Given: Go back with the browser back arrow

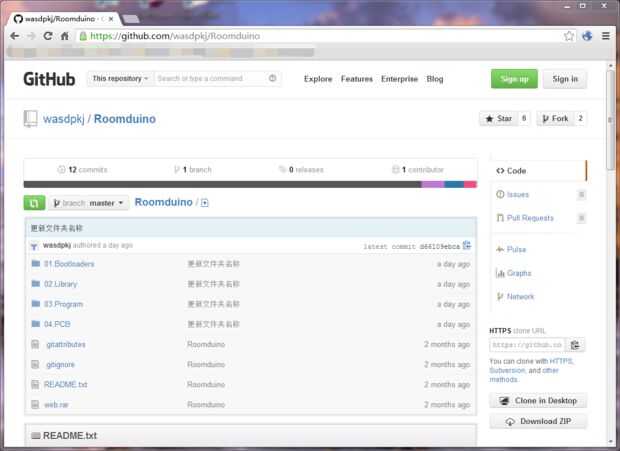Looking at the screenshot, I should 15,36.
